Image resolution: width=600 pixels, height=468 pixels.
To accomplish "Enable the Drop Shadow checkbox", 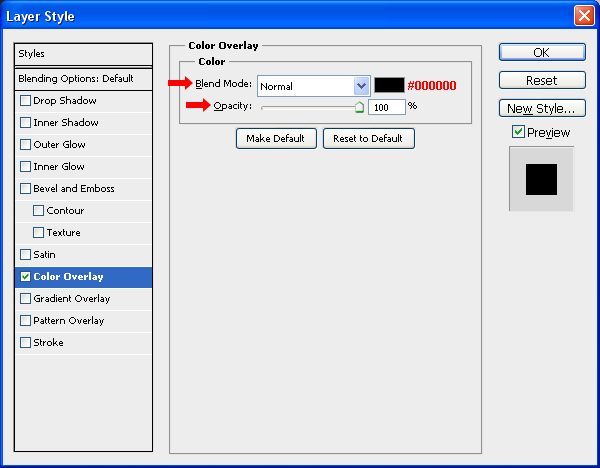I will click(x=26, y=101).
